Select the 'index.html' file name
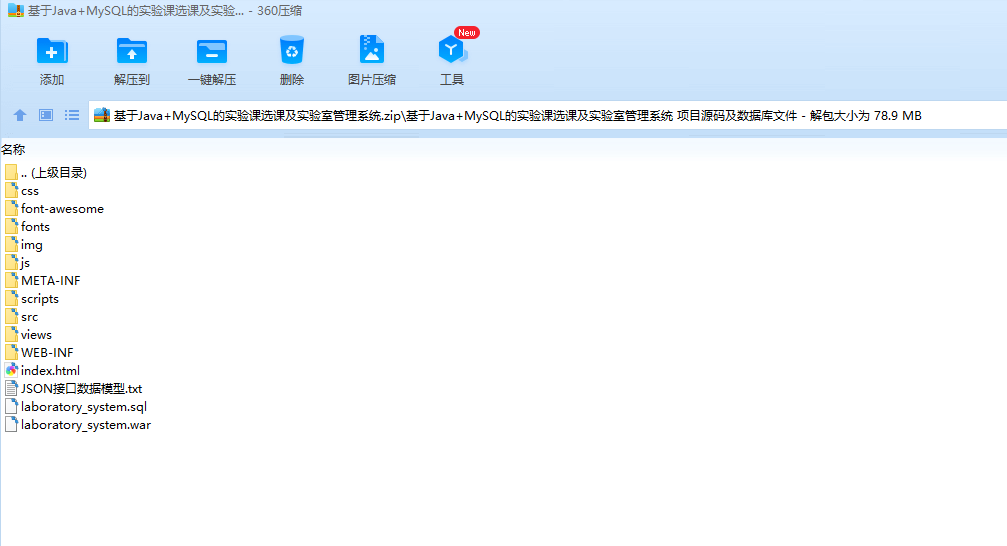 tap(50, 371)
